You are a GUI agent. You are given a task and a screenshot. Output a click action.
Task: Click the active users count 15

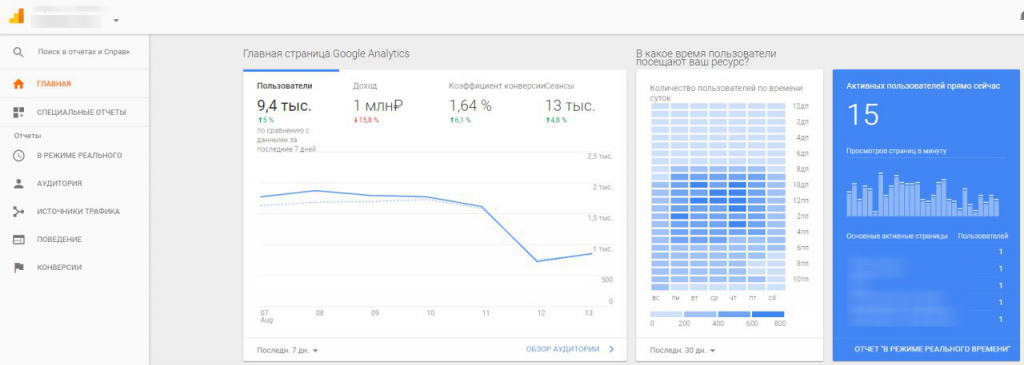coord(863,116)
